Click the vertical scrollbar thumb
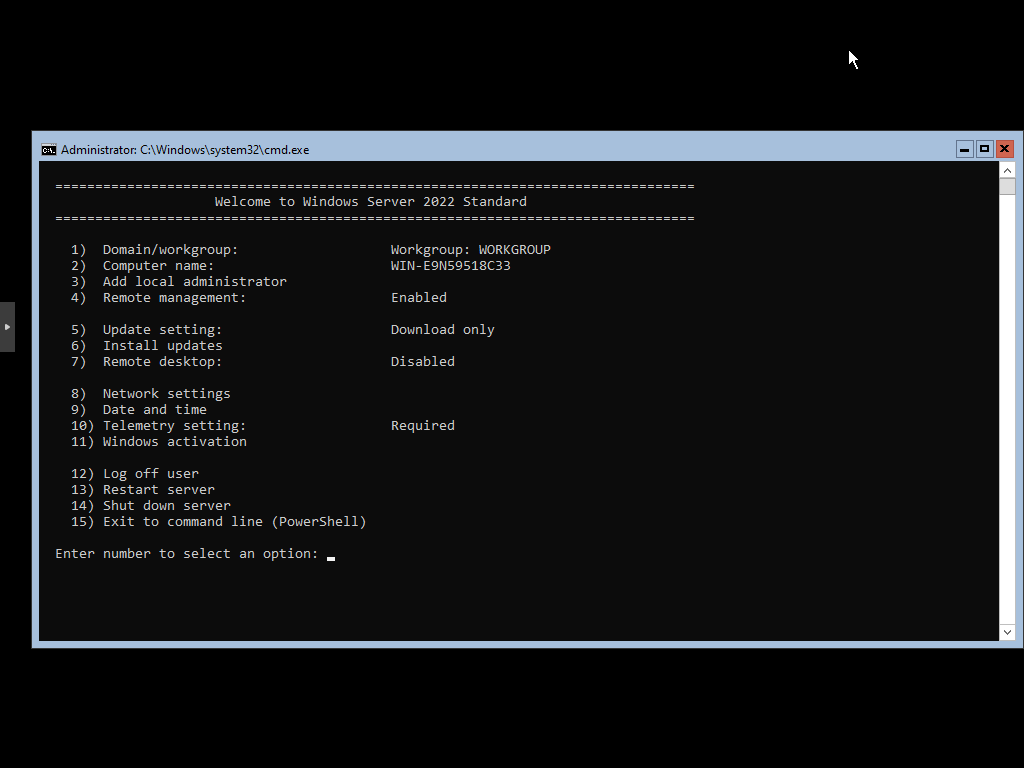The image size is (1024, 768). [x=1007, y=187]
